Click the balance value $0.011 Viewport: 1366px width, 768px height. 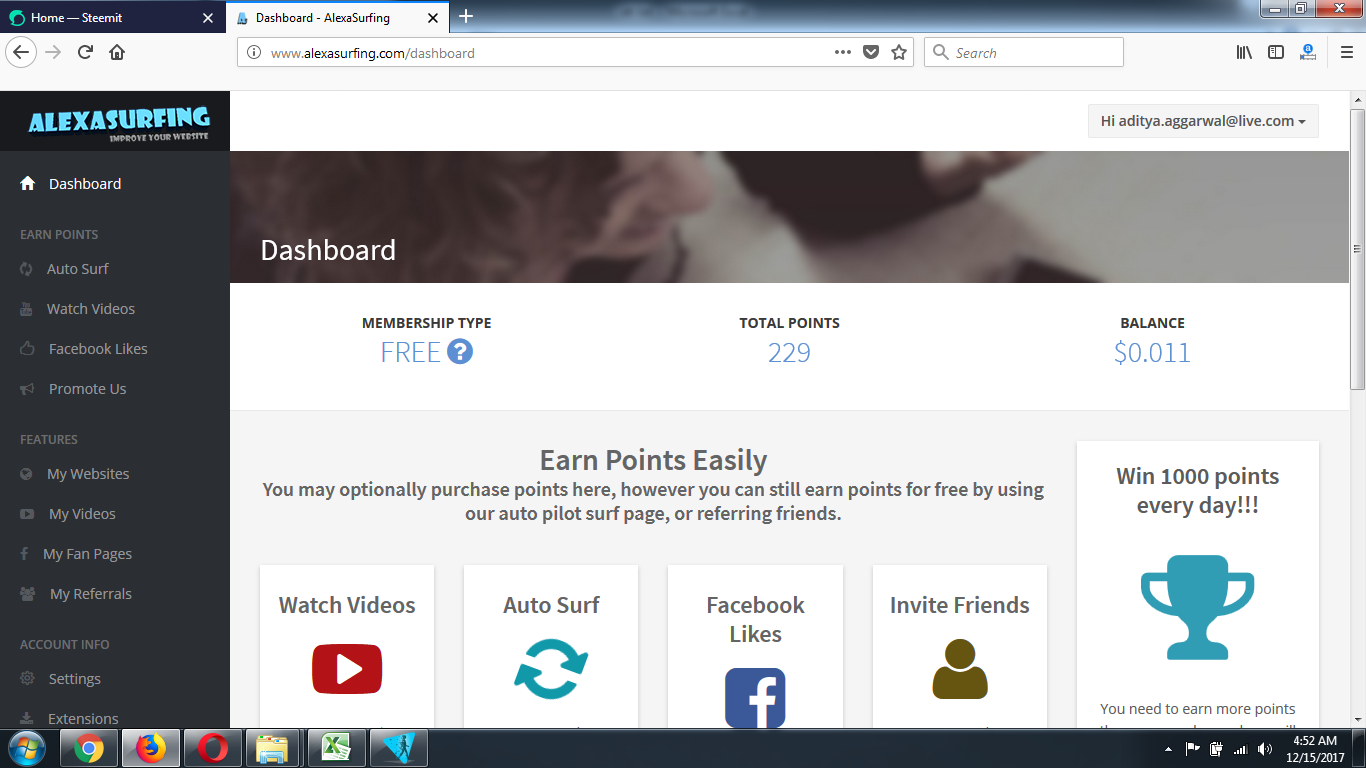click(x=1152, y=352)
